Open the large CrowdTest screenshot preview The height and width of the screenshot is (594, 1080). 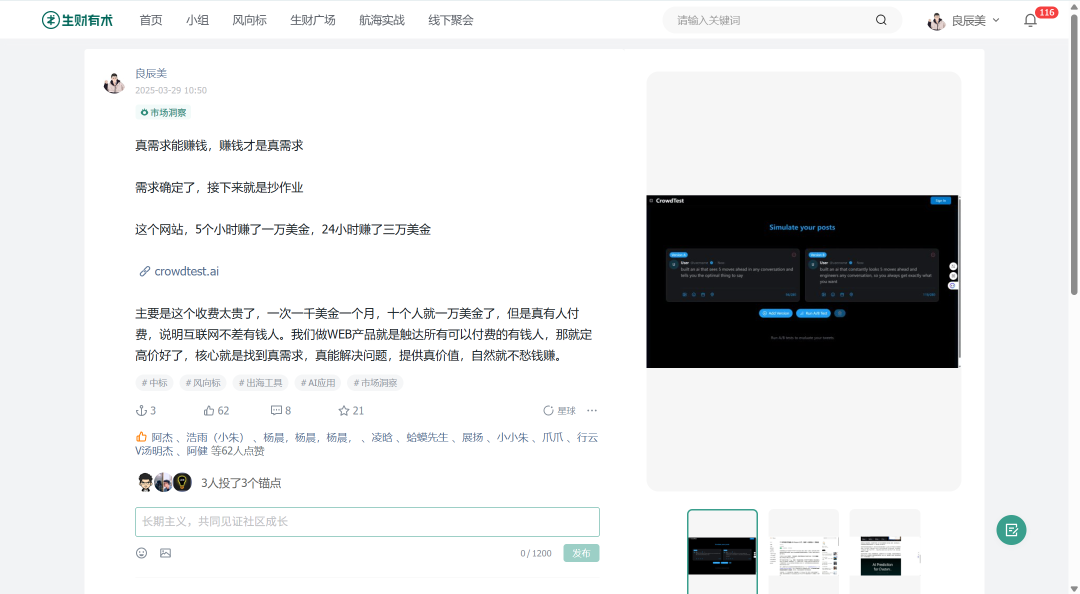pos(802,281)
